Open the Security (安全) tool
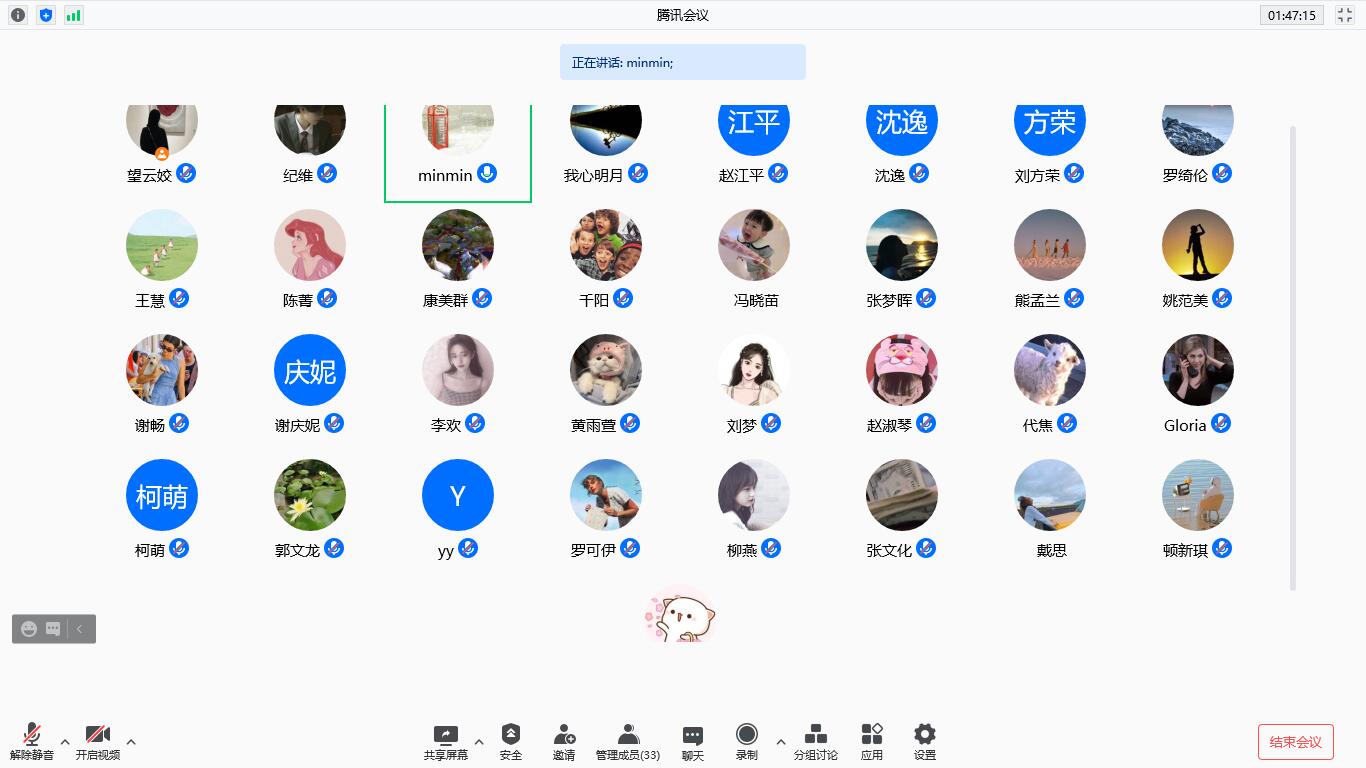 tap(511, 741)
